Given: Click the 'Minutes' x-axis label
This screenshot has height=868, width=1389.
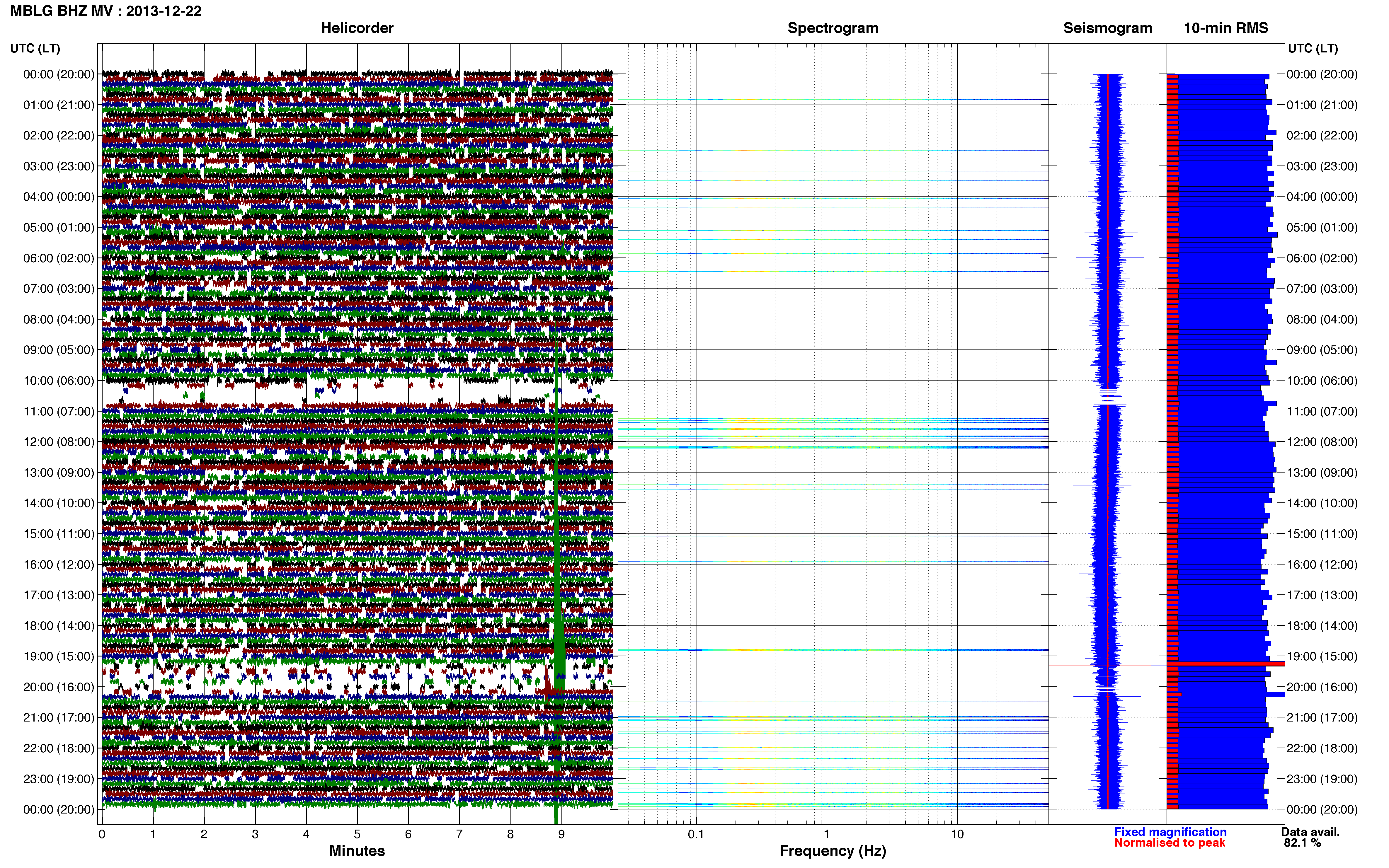Looking at the screenshot, I should pos(357,851).
